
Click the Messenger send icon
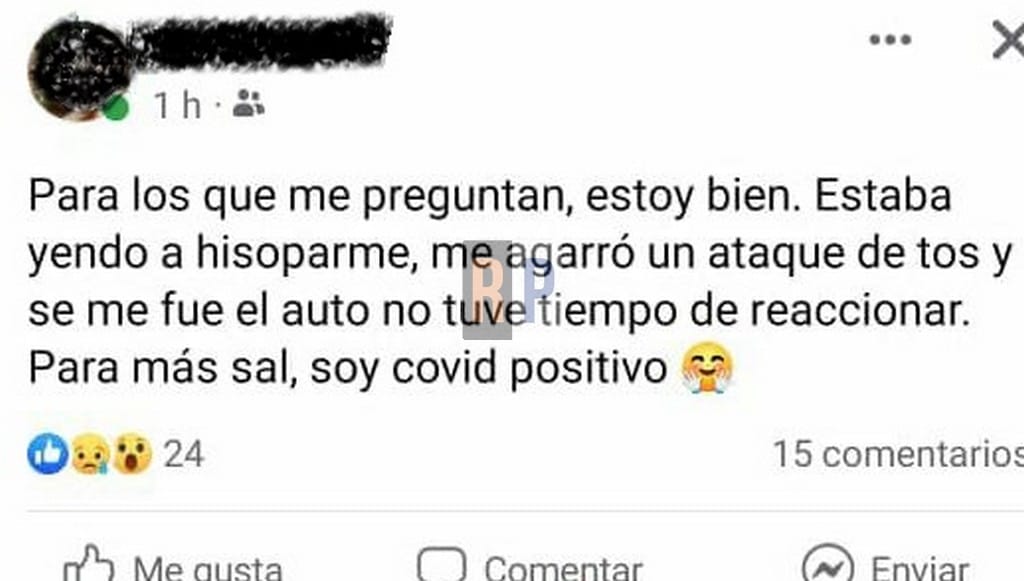pyautogui.click(x=827, y=564)
